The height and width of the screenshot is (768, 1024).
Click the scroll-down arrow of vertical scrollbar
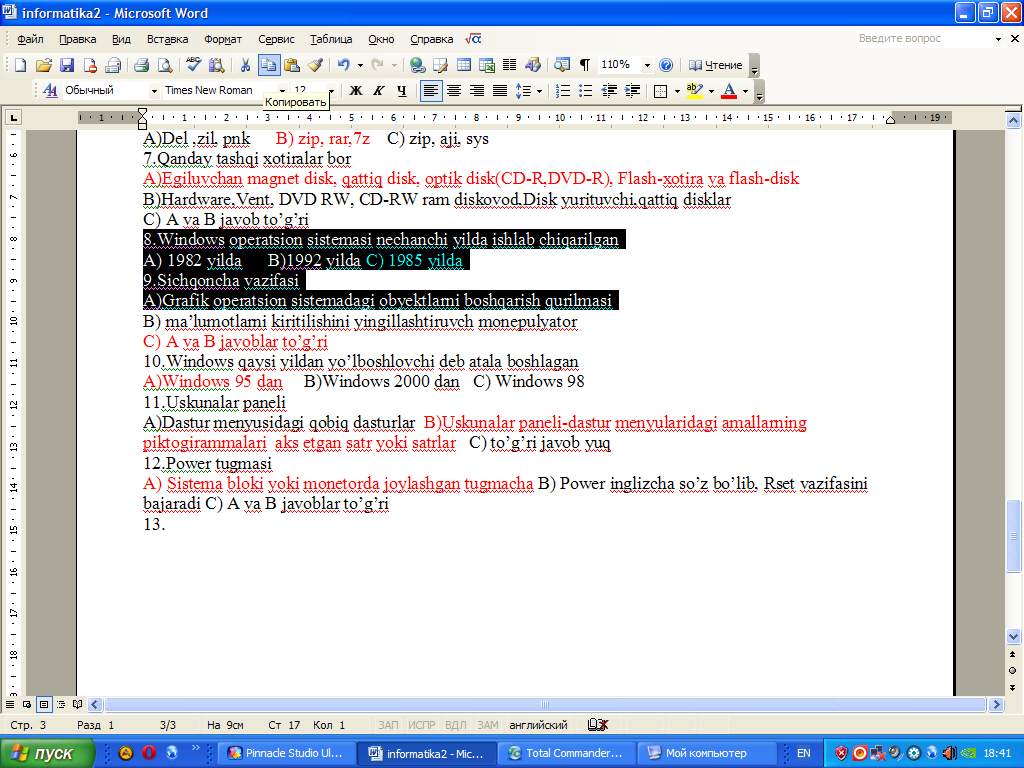1013,635
